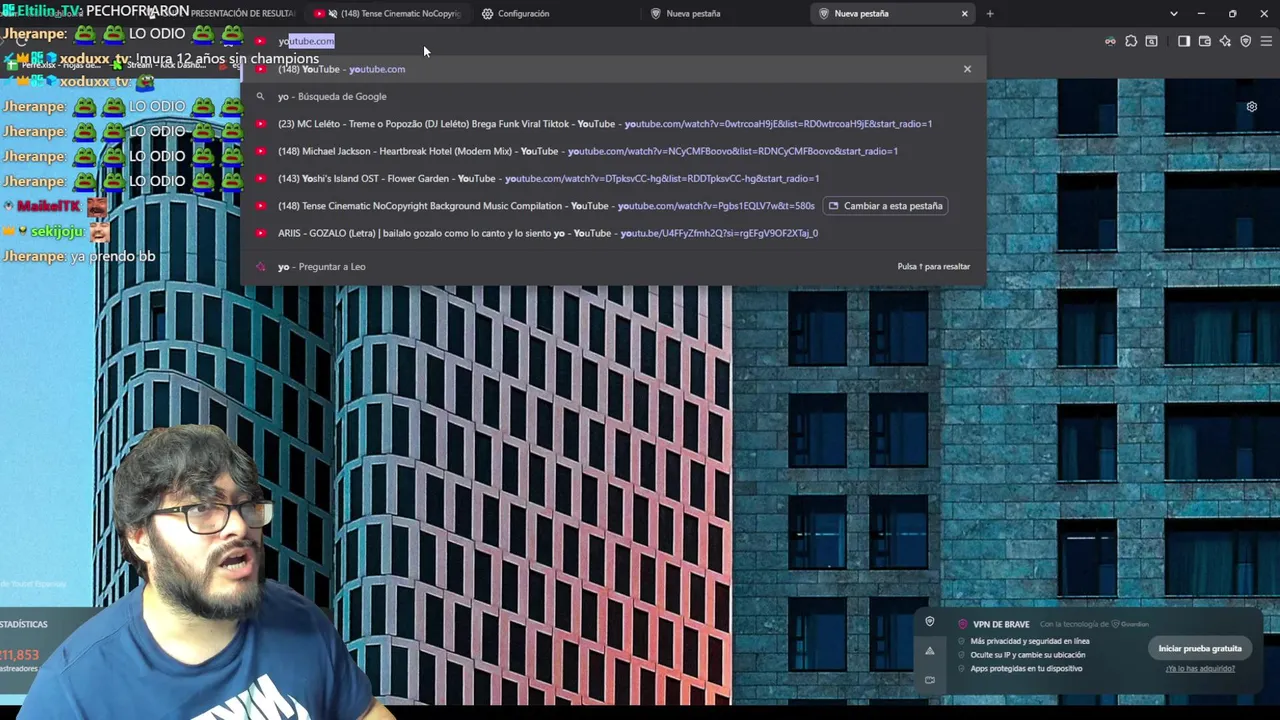The width and height of the screenshot is (1280, 720).
Task: Select the yo - Búsqueda de Google suggestion
Action: coord(612,96)
